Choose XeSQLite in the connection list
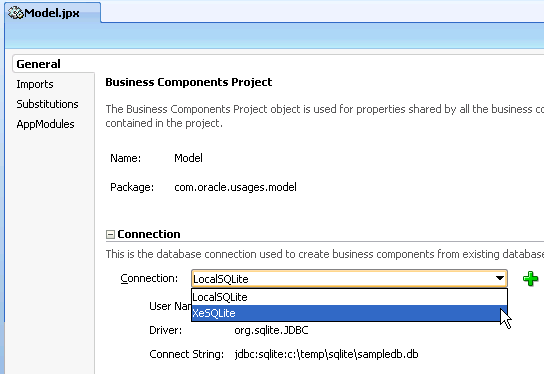This screenshot has width=544, height=374. pos(349,313)
